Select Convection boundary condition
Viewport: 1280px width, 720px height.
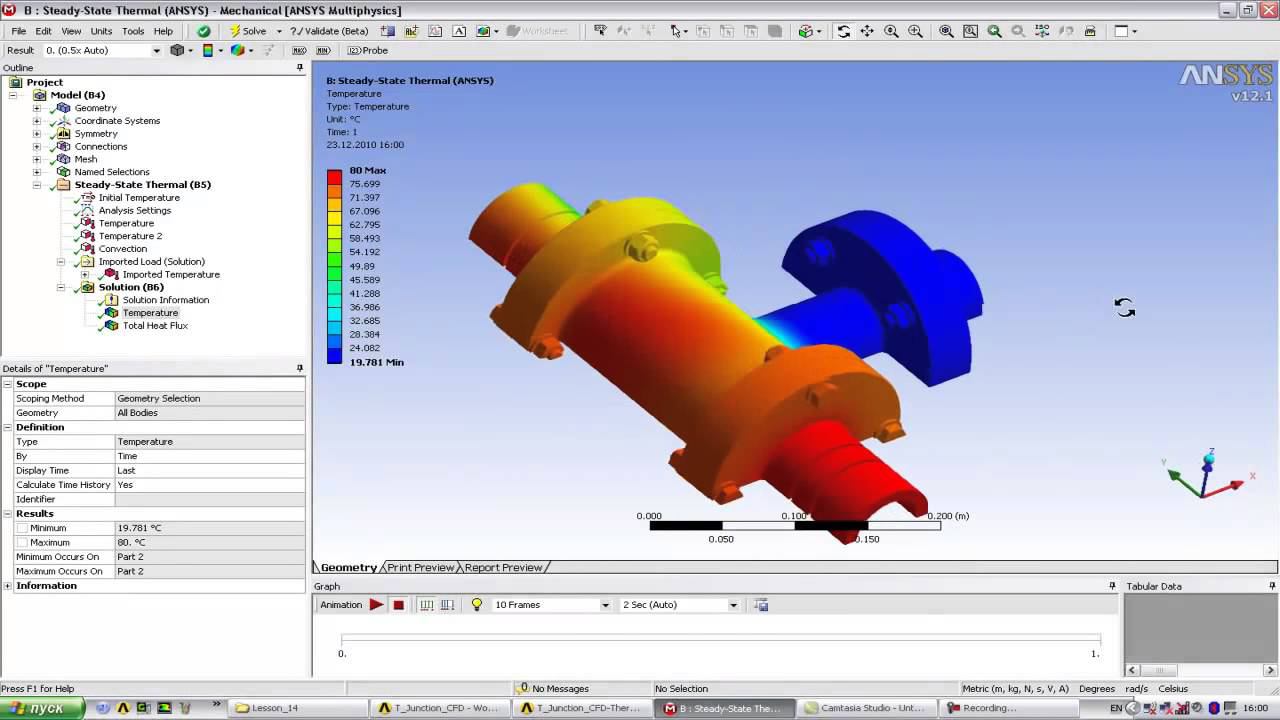click(x=122, y=249)
